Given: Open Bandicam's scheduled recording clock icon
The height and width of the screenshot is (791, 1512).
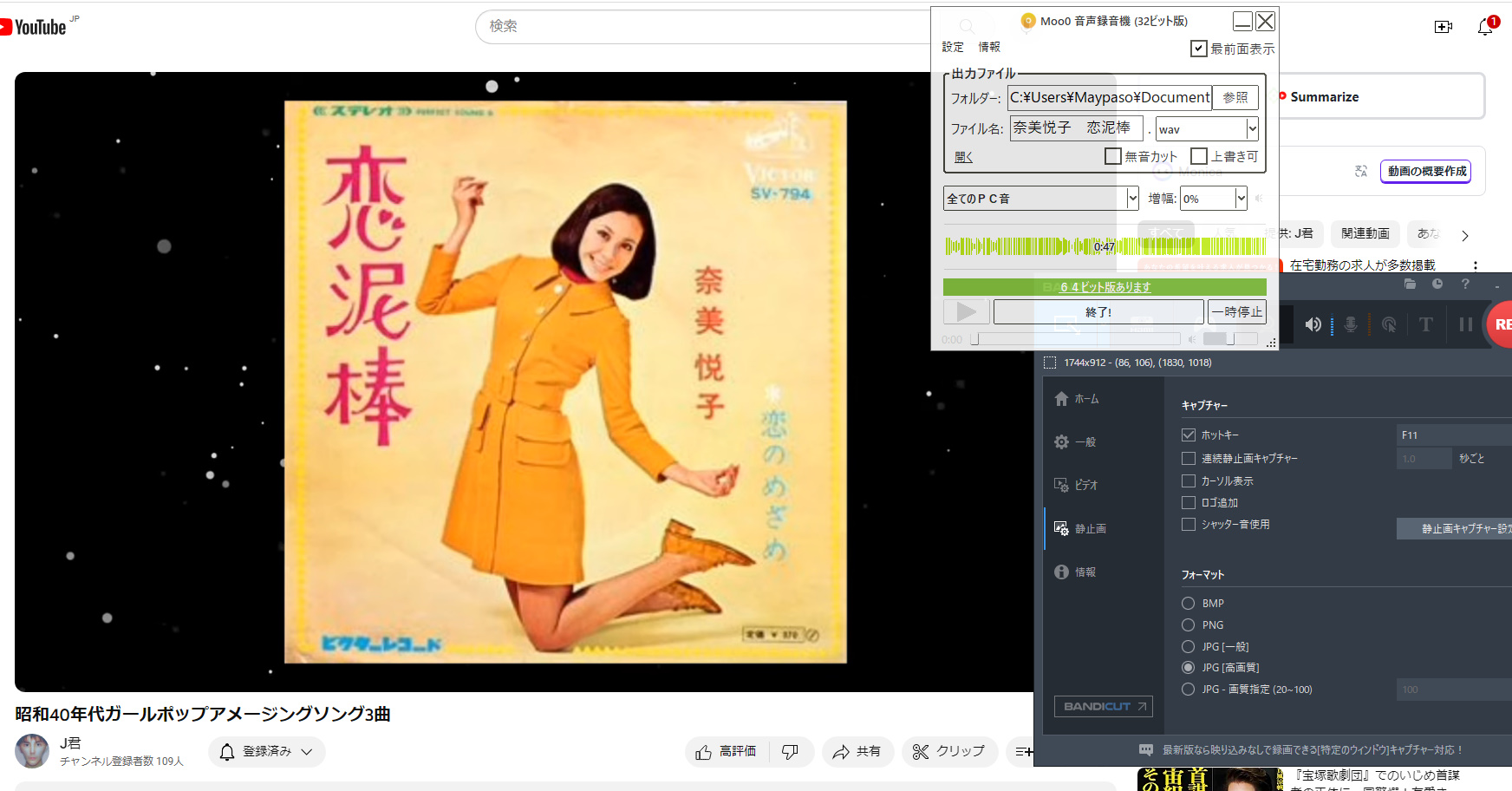Looking at the screenshot, I should (1437, 284).
